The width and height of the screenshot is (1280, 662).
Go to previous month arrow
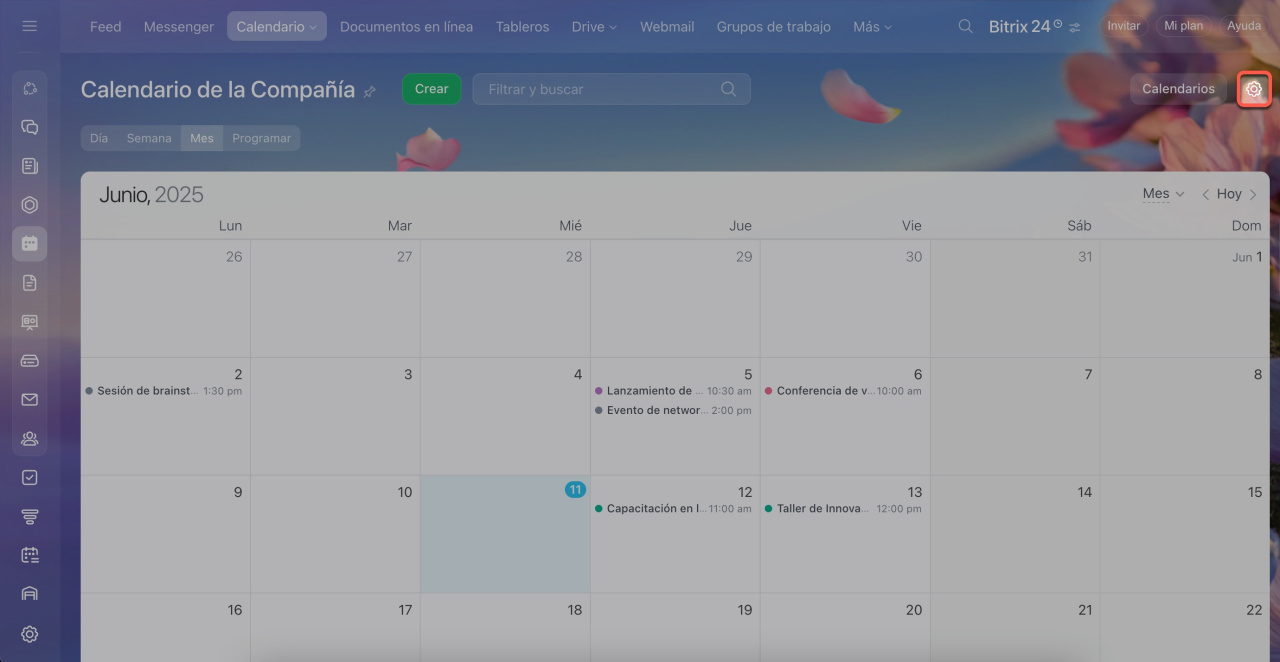coord(1205,194)
